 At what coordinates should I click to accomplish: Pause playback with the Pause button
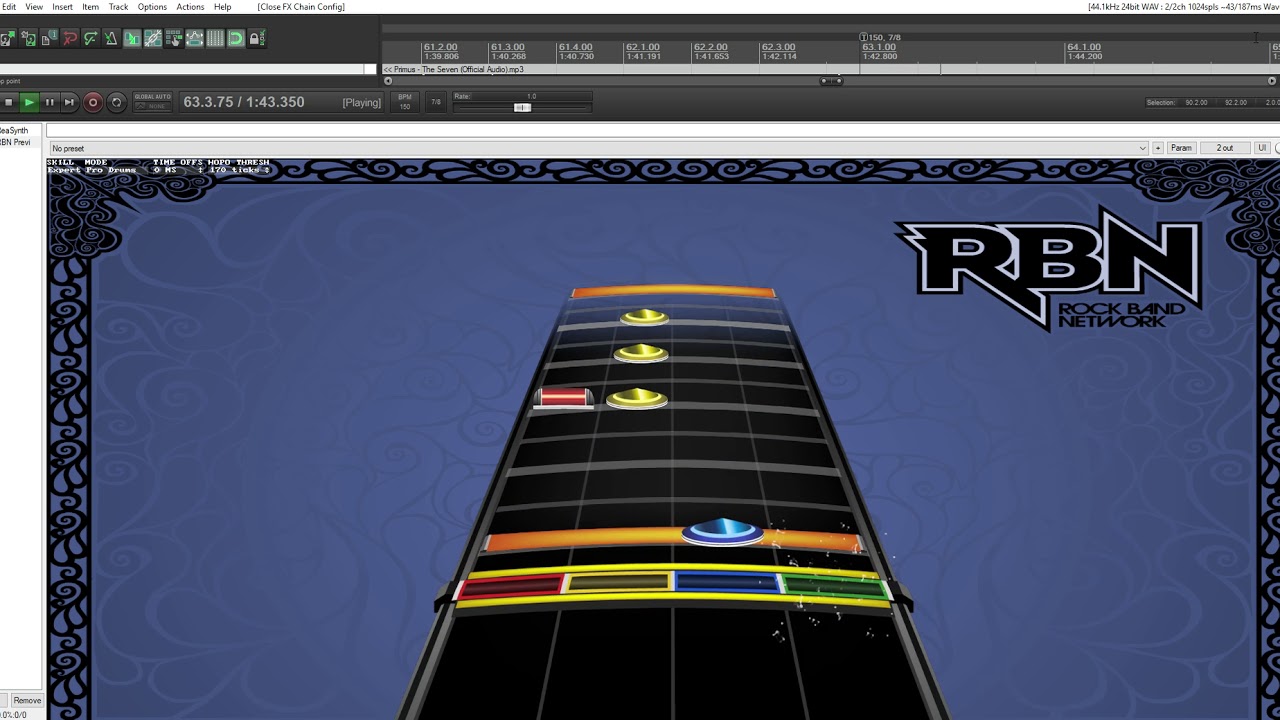tap(49, 102)
